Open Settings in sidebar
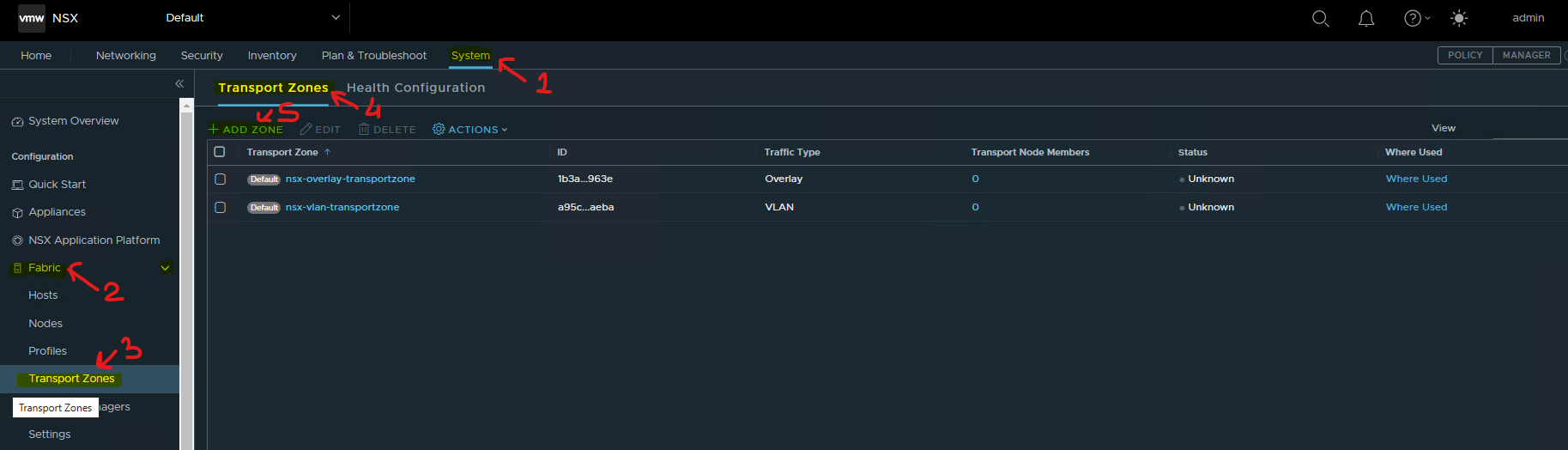The height and width of the screenshot is (450, 1568). [50, 435]
